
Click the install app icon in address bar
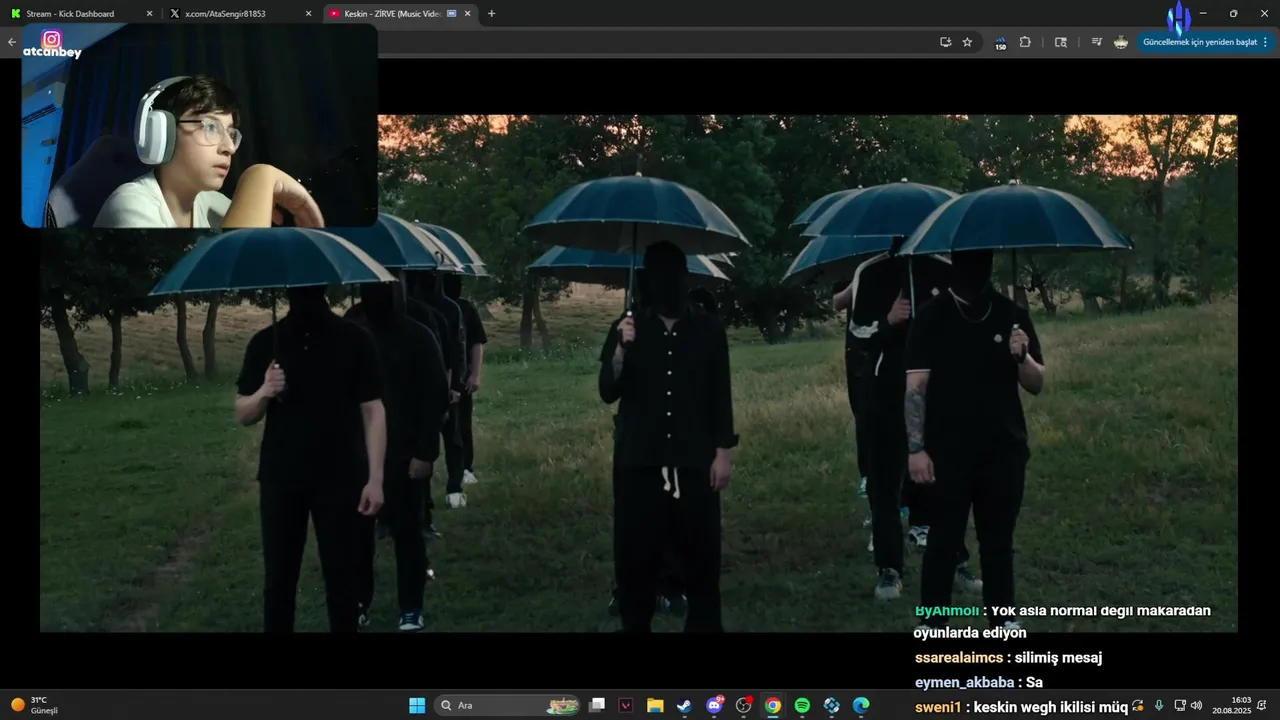coord(945,42)
